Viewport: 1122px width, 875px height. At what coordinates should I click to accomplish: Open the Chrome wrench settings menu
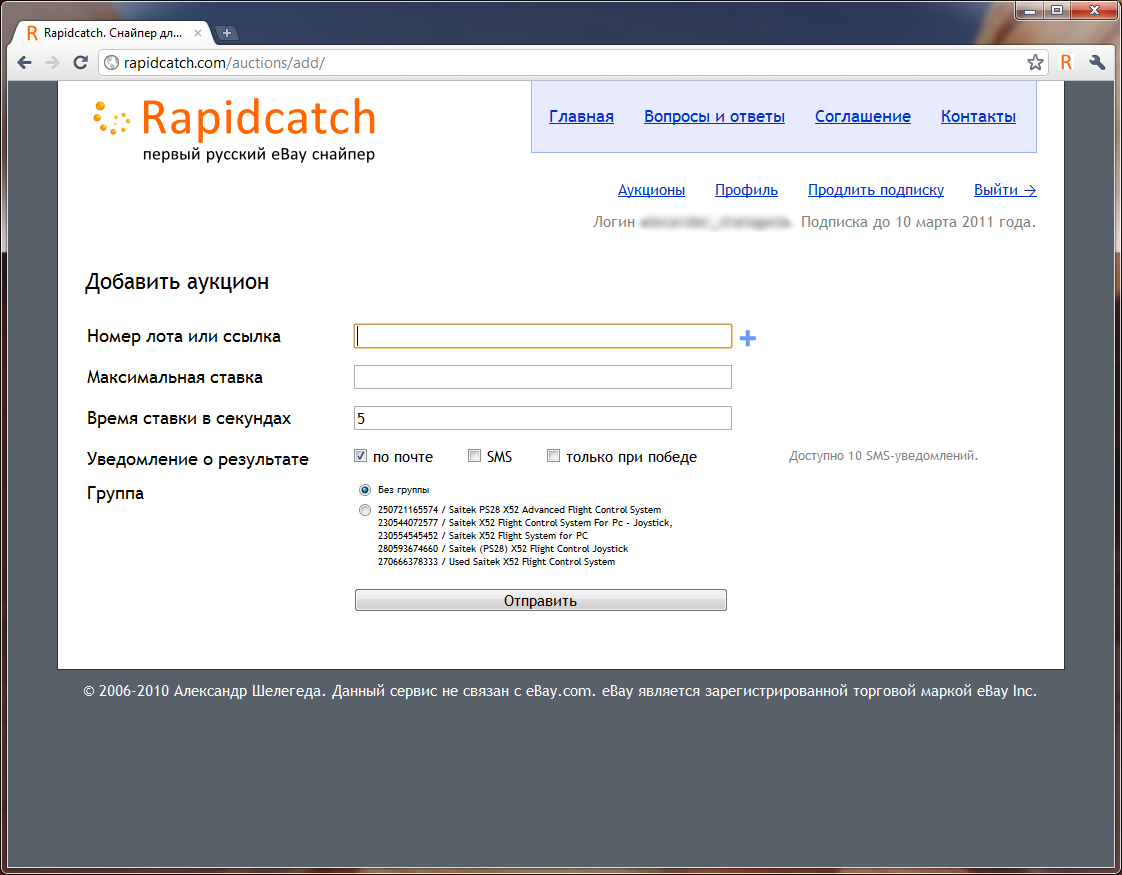coord(1097,63)
